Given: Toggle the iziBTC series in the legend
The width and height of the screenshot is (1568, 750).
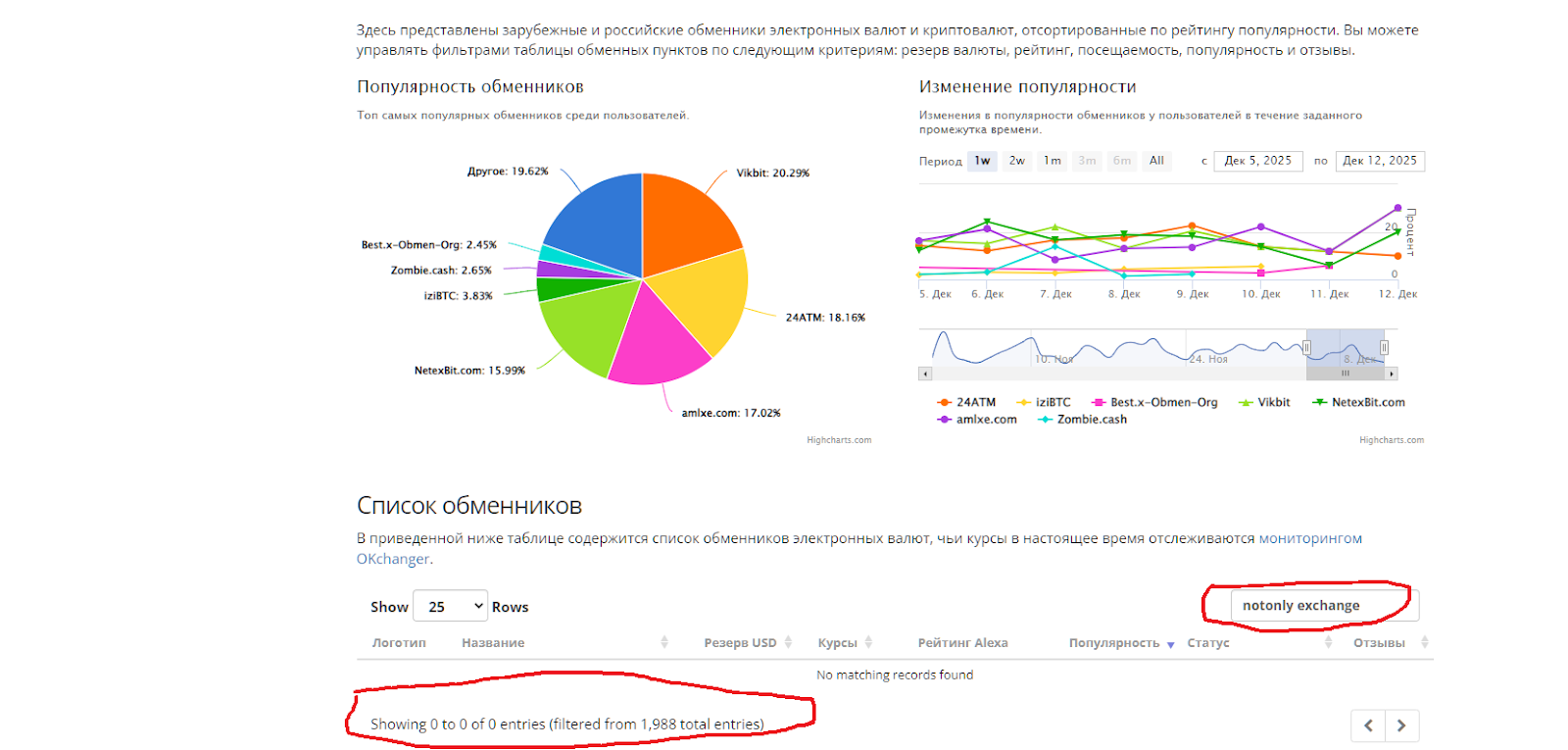Looking at the screenshot, I should [1044, 403].
